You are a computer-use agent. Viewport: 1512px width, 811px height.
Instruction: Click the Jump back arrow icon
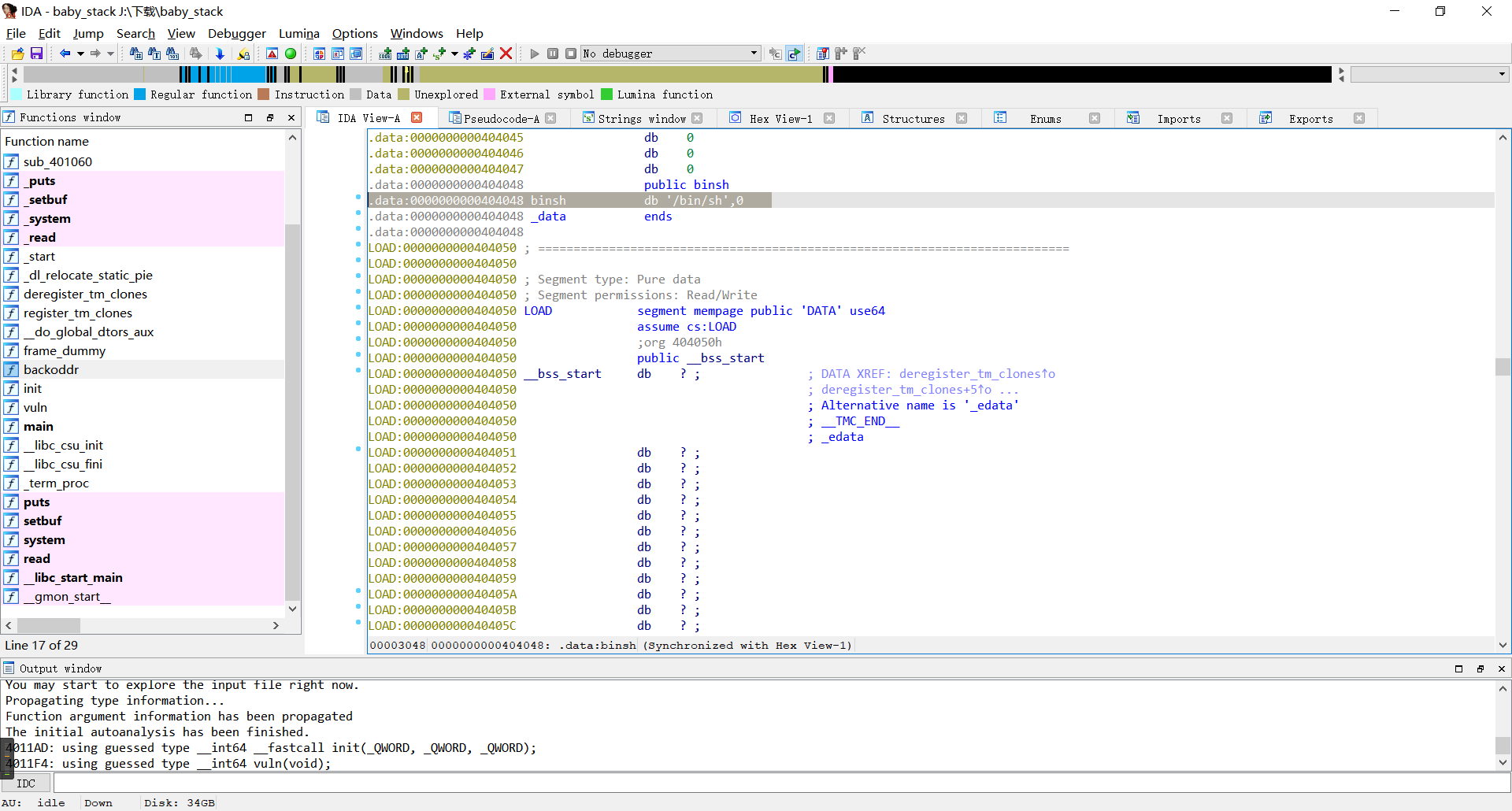65,54
